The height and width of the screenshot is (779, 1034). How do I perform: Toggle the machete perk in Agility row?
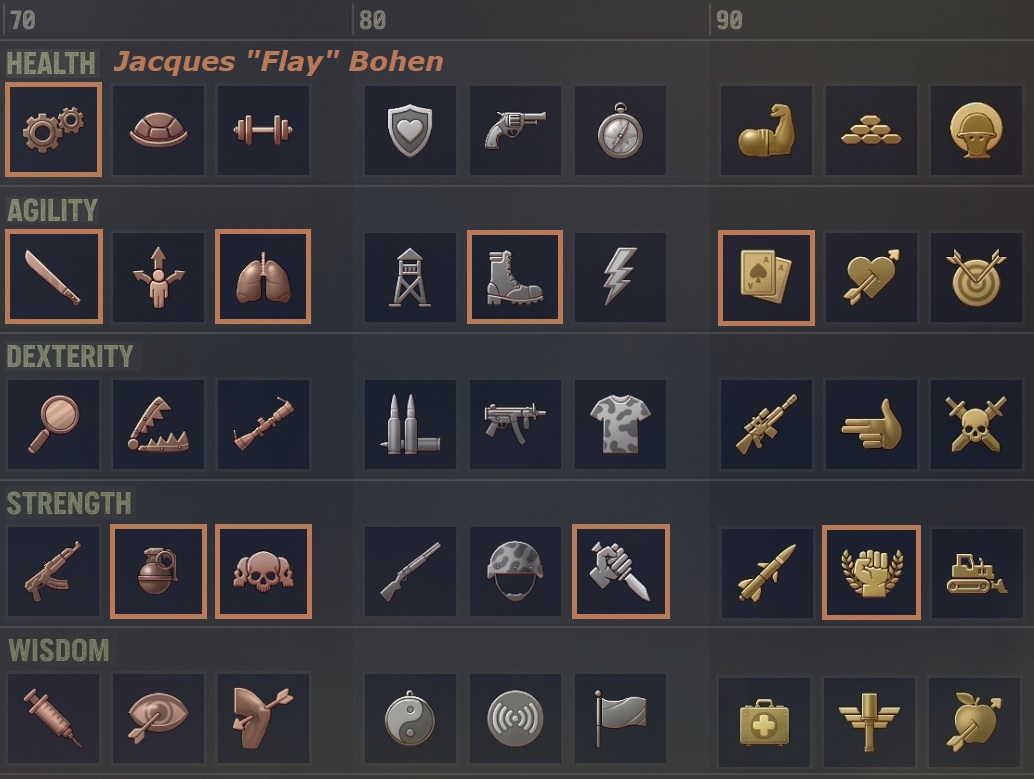point(53,276)
